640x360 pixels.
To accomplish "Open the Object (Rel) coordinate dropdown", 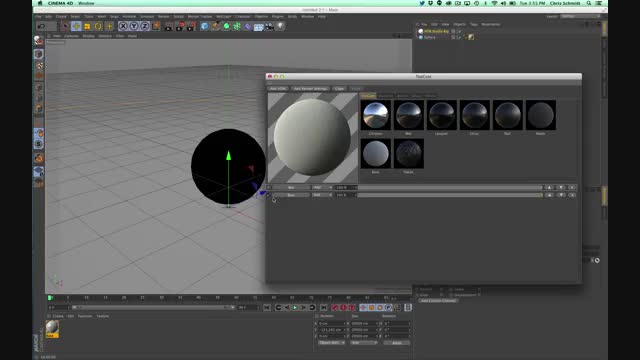I will [x=332, y=343].
